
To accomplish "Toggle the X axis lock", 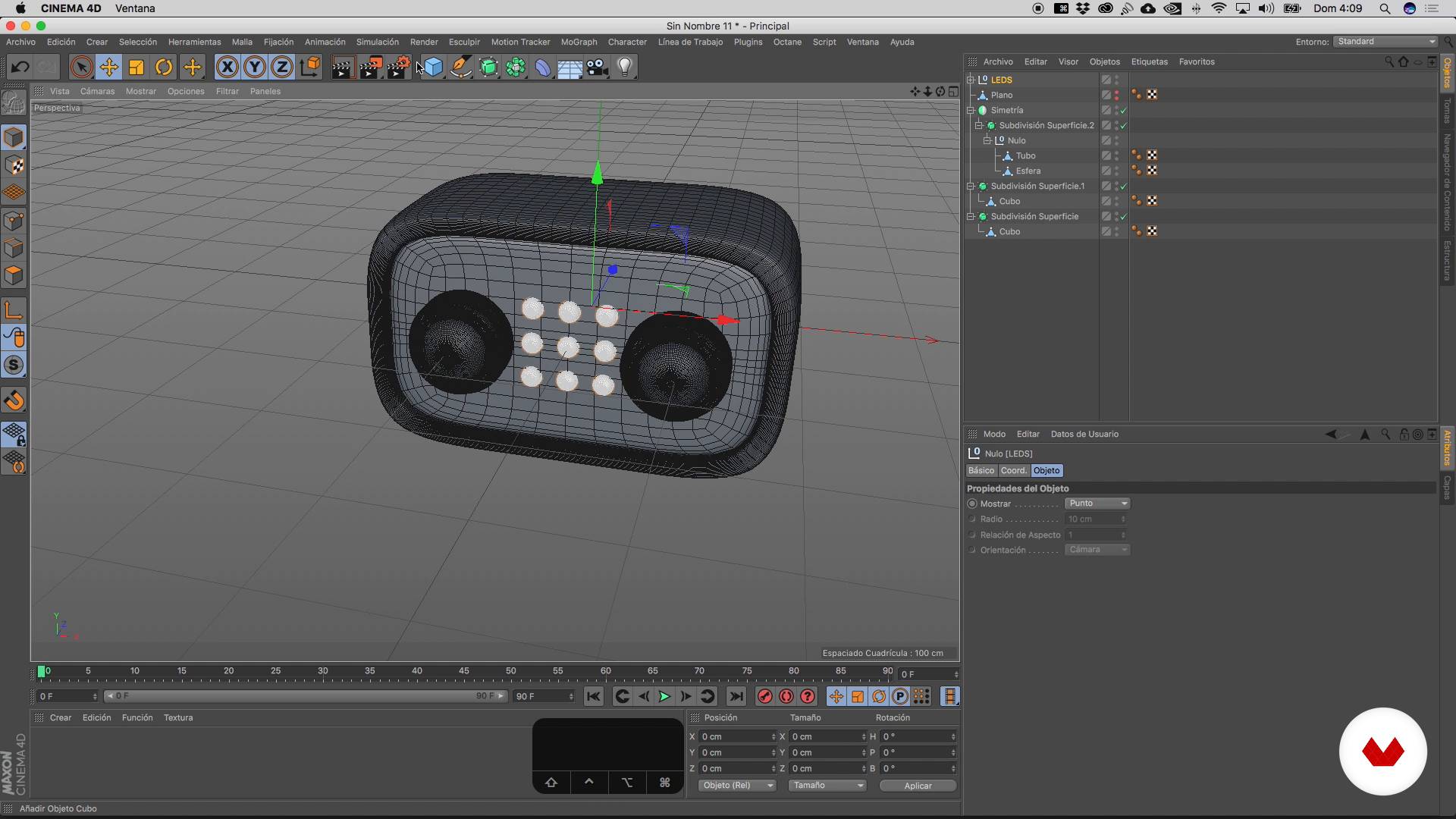I will pos(227,67).
